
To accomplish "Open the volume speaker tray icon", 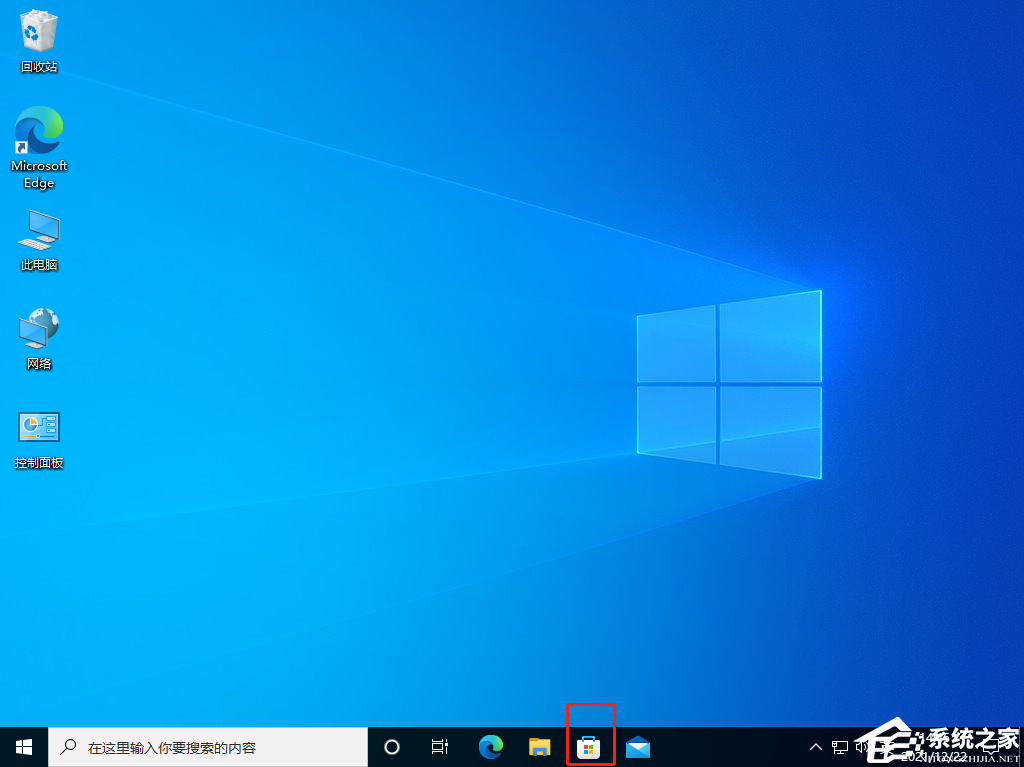I will click(x=862, y=747).
